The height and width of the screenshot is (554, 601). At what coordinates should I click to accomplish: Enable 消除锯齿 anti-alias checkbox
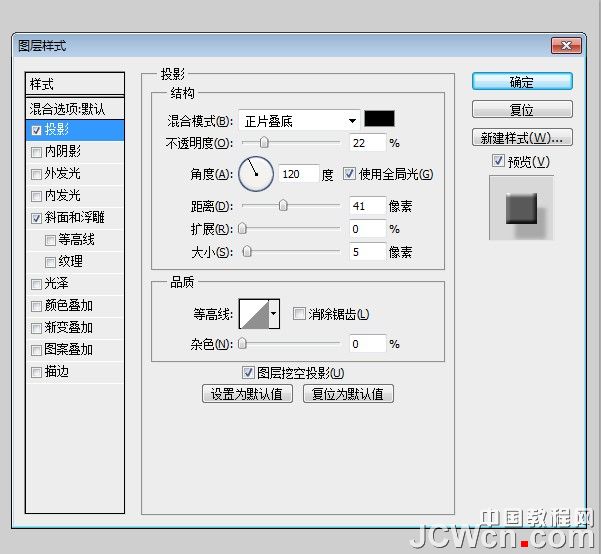pos(299,314)
